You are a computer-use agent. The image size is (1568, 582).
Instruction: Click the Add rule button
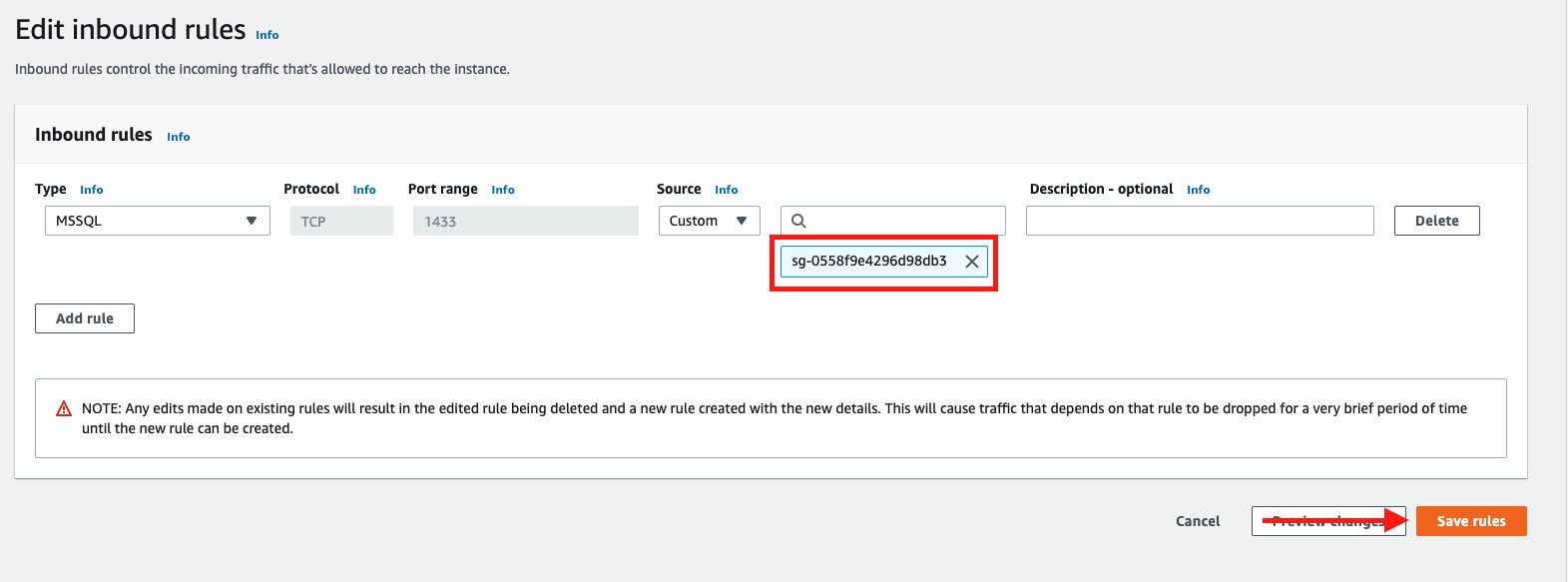point(85,318)
